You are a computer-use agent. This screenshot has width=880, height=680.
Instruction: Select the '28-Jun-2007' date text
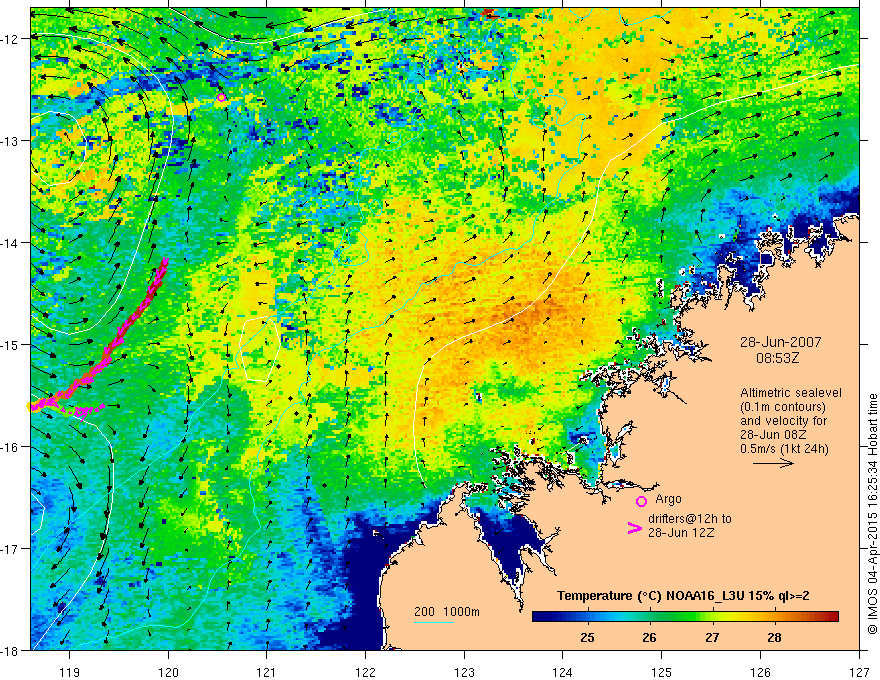[x=780, y=342]
